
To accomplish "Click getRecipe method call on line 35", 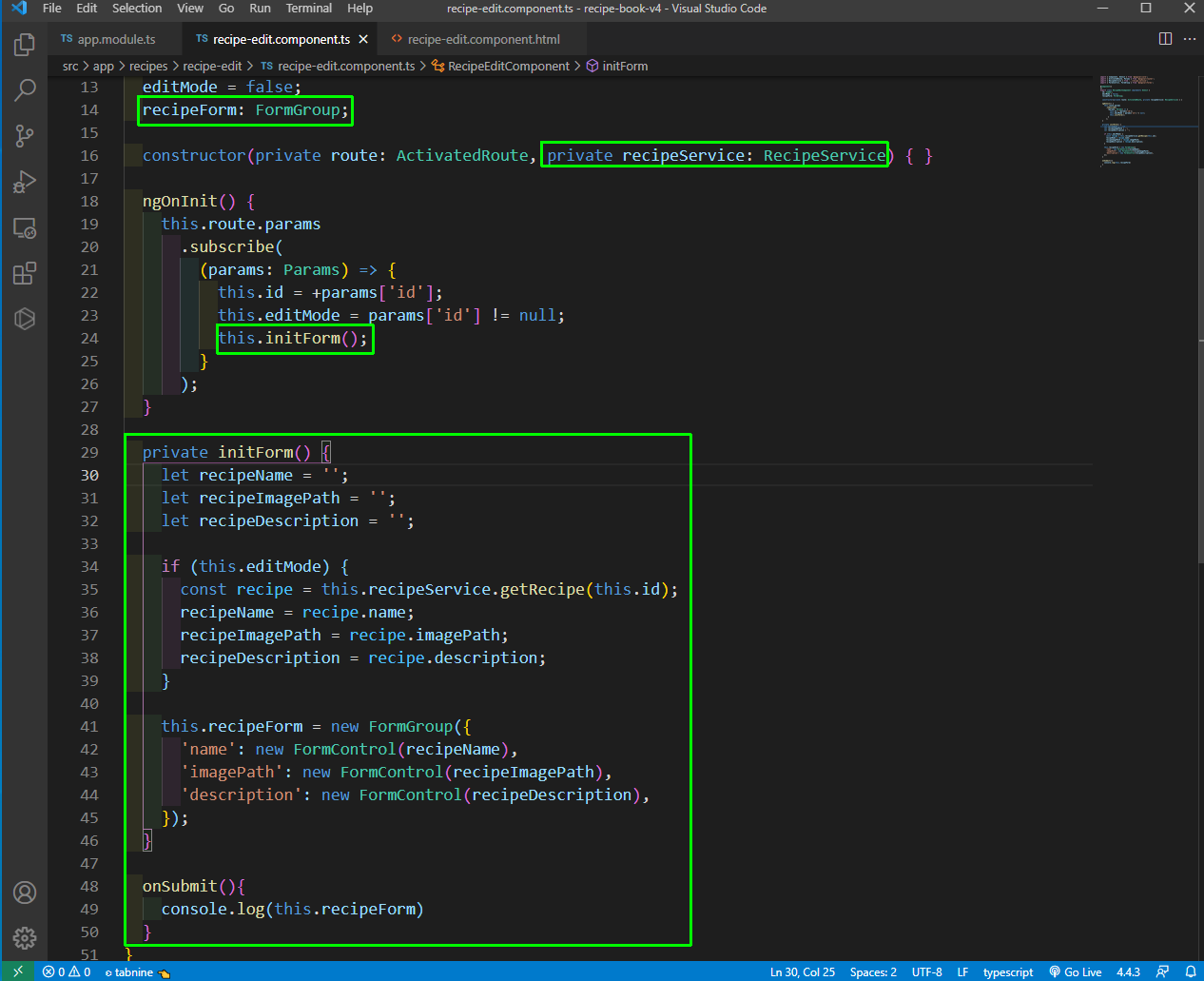I will (542, 589).
